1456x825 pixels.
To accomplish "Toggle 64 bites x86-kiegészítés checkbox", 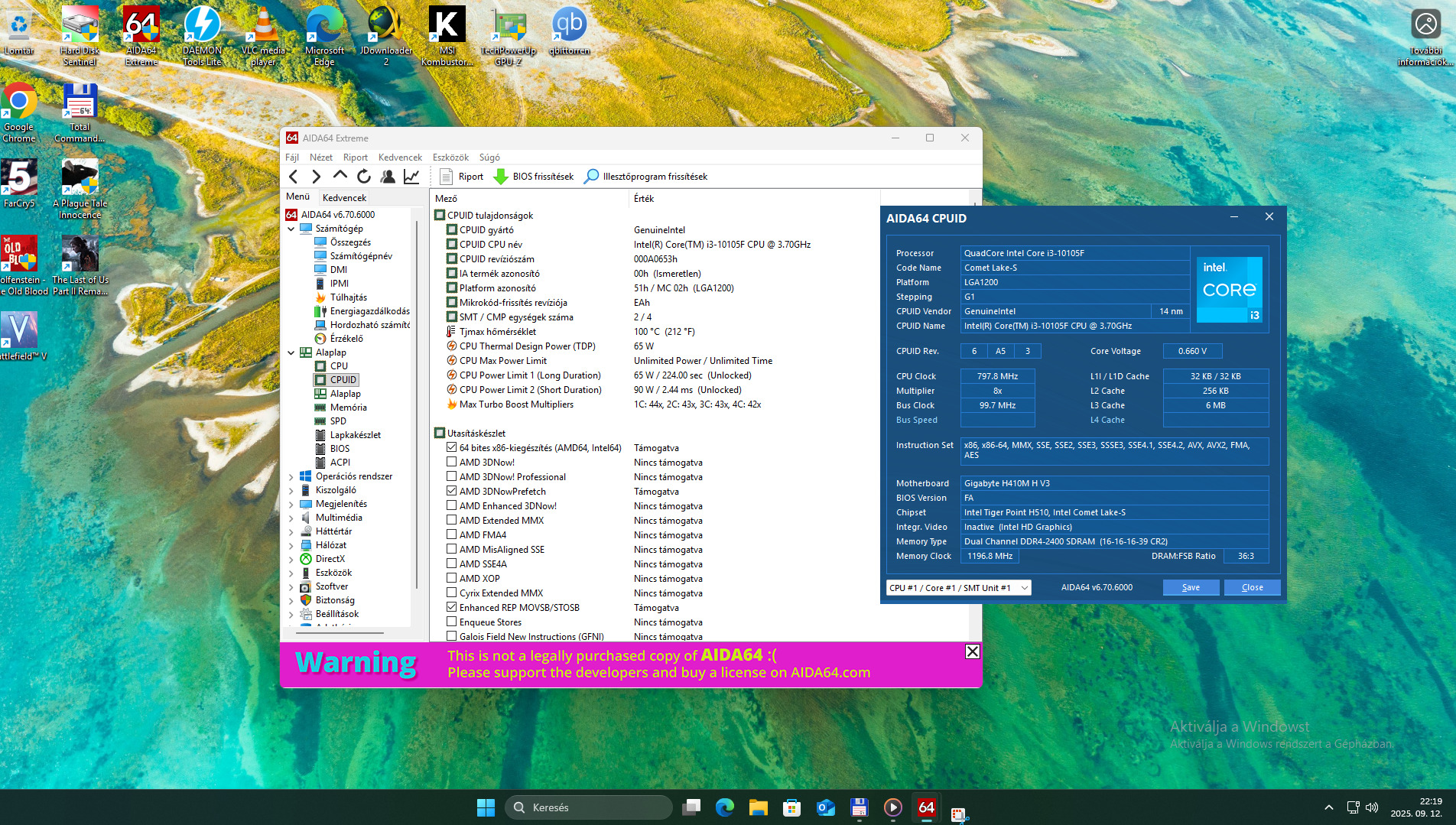I will [x=452, y=447].
